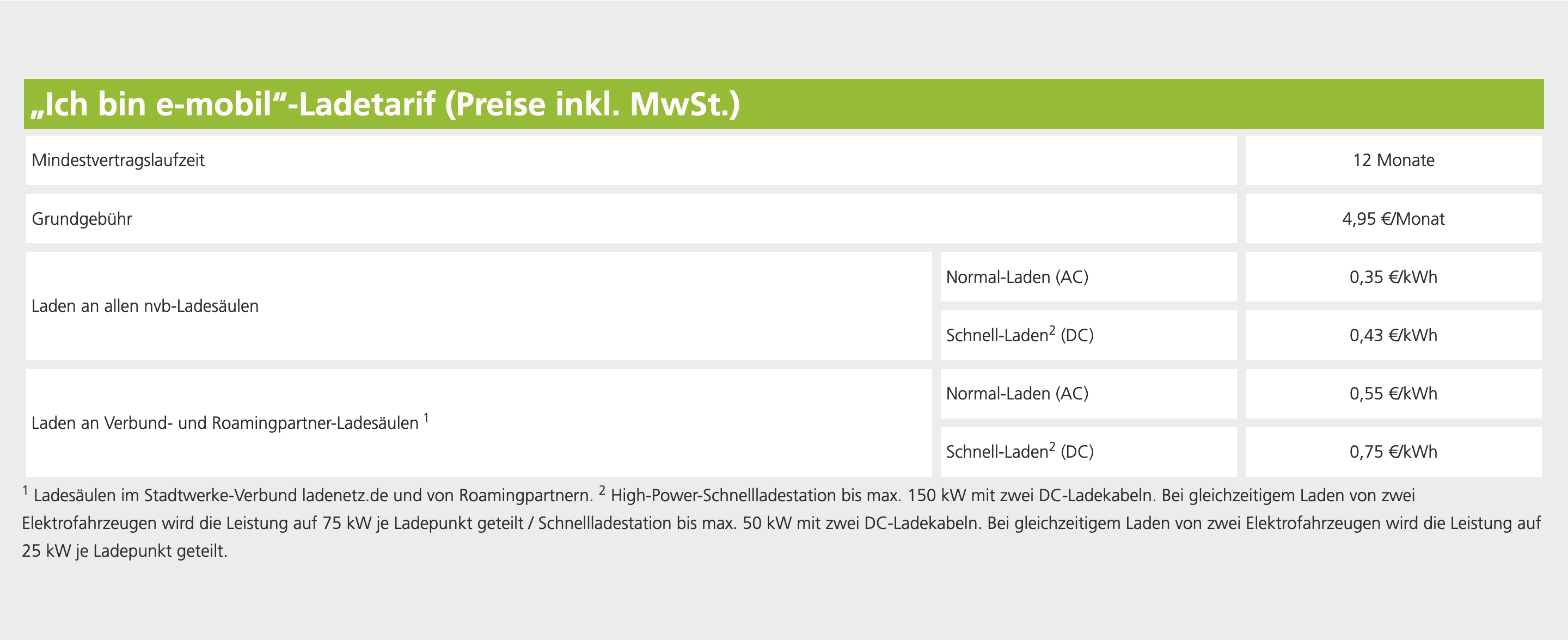Screen dimensions: 1568x640
Task: Click the 0,35 €/kWh price
Action: (x=1393, y=278)
